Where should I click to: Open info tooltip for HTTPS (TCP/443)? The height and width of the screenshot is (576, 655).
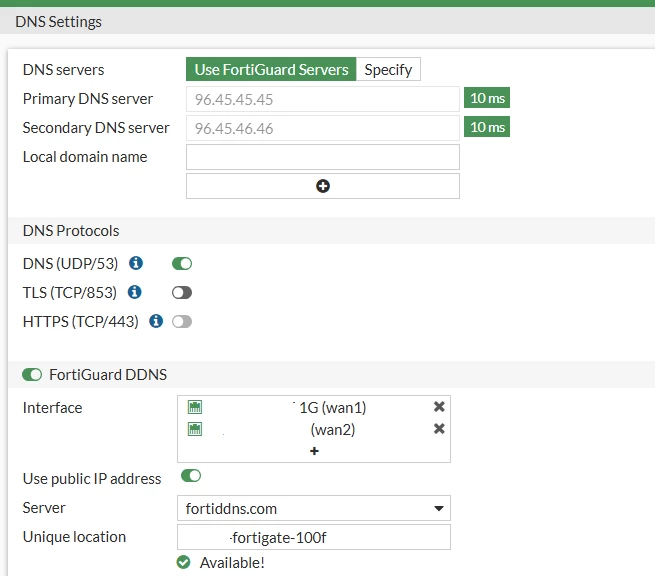[x=156, y=321]
